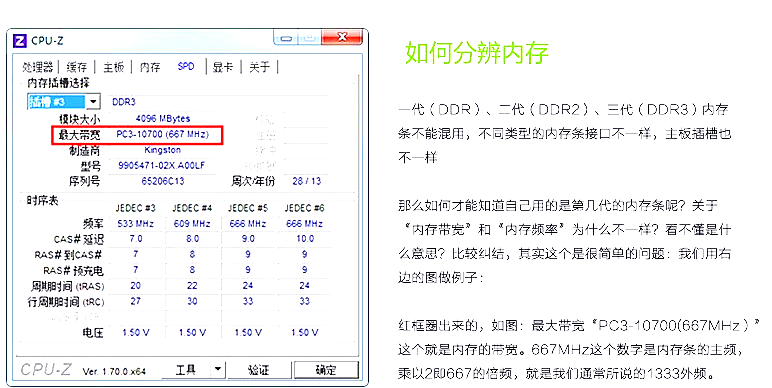The image size is (772, 388).
Task: Switch to the 缓存 tab
Action: point(77,67)
